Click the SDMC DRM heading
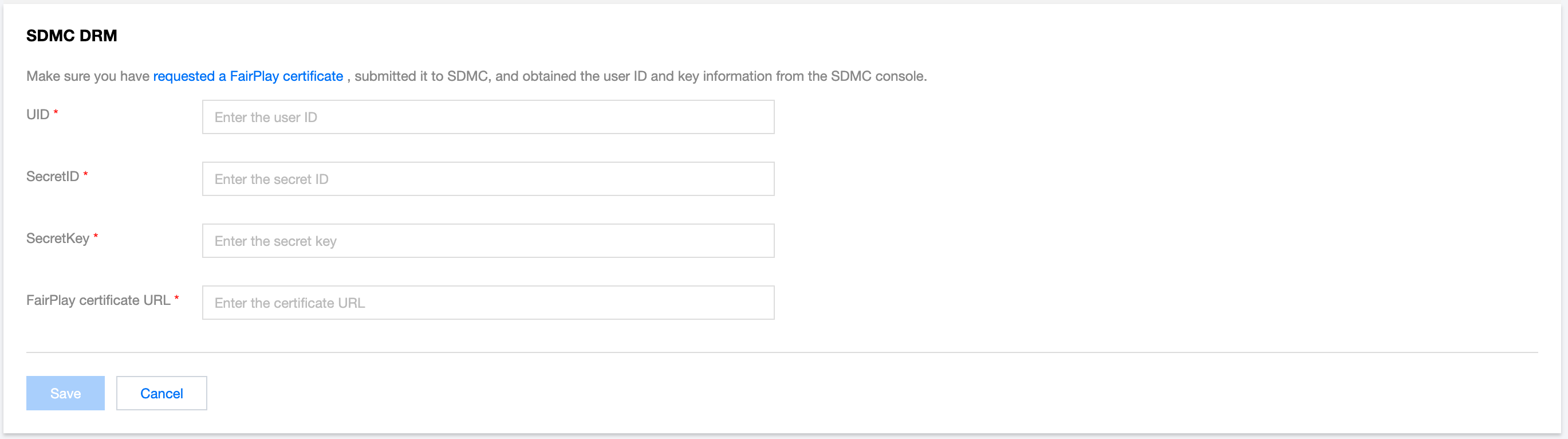The height and width of the screenshot is (439, 1568). tap(71, 36)
